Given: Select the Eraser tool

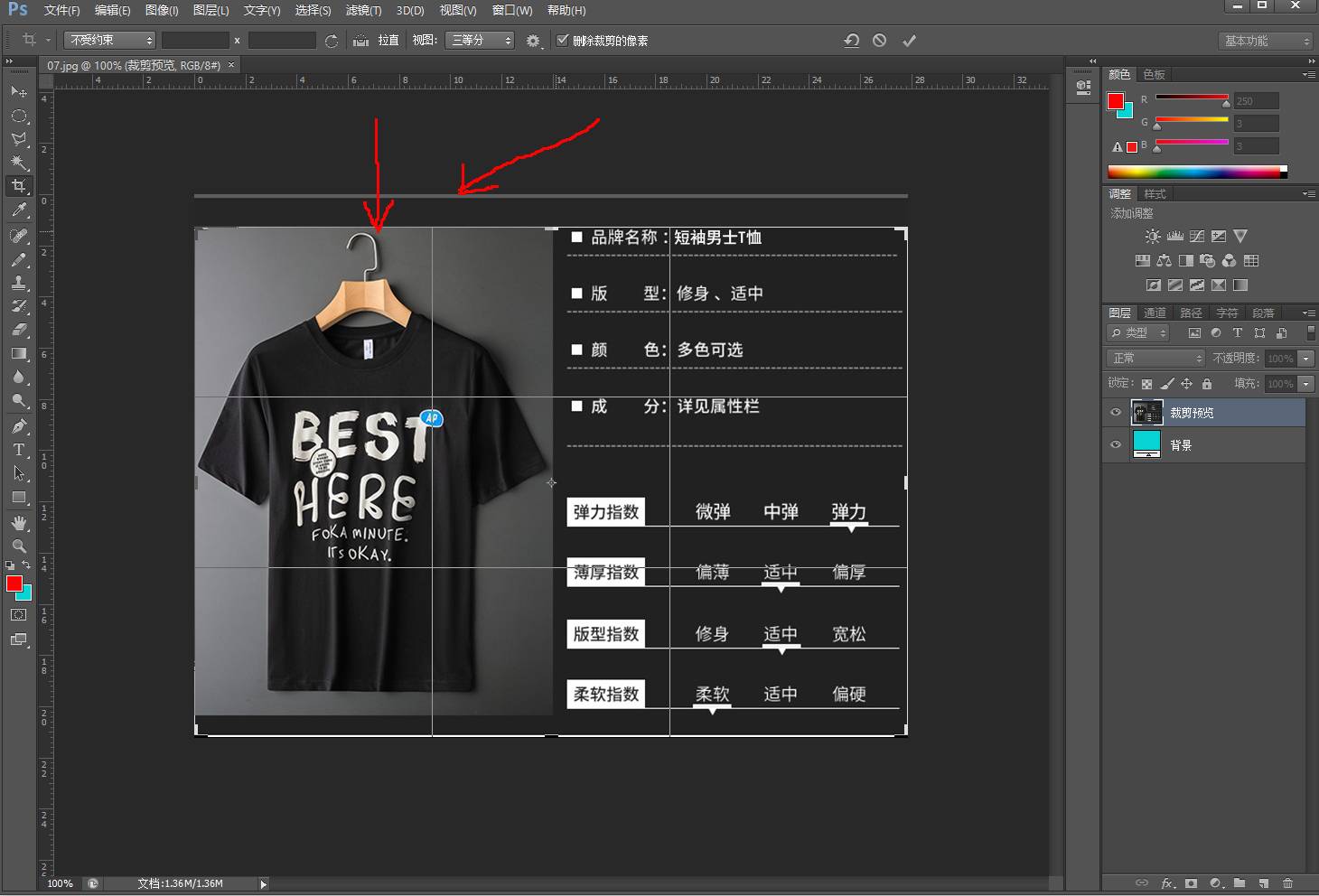Looking at the screenshot, I should point(18,330).
